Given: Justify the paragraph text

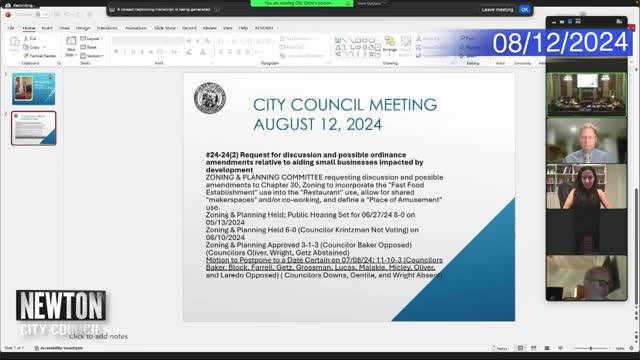Looking at the screenshot, I should 248,52.
